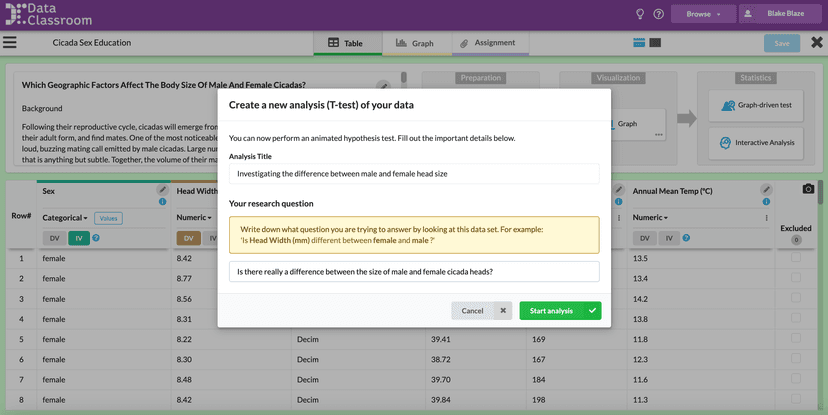Toggle DV for Head Width column
Viewport: 828px width, 415px height.
pos(189,238)
